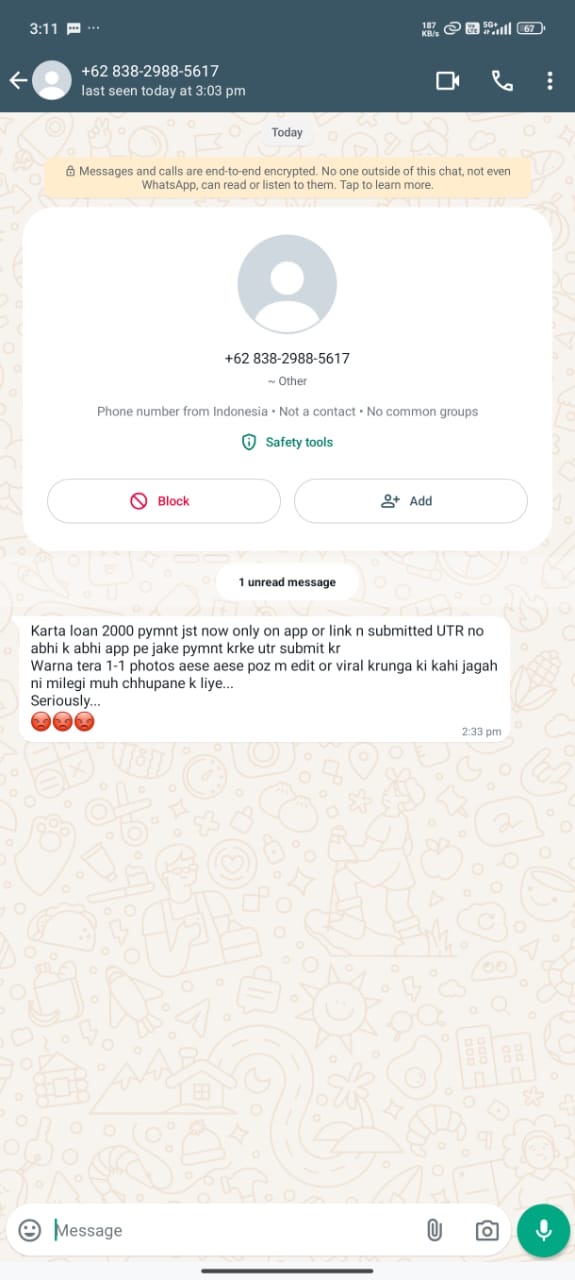
Task: Tap the green microphone button
Action: tap(544, 1230)
